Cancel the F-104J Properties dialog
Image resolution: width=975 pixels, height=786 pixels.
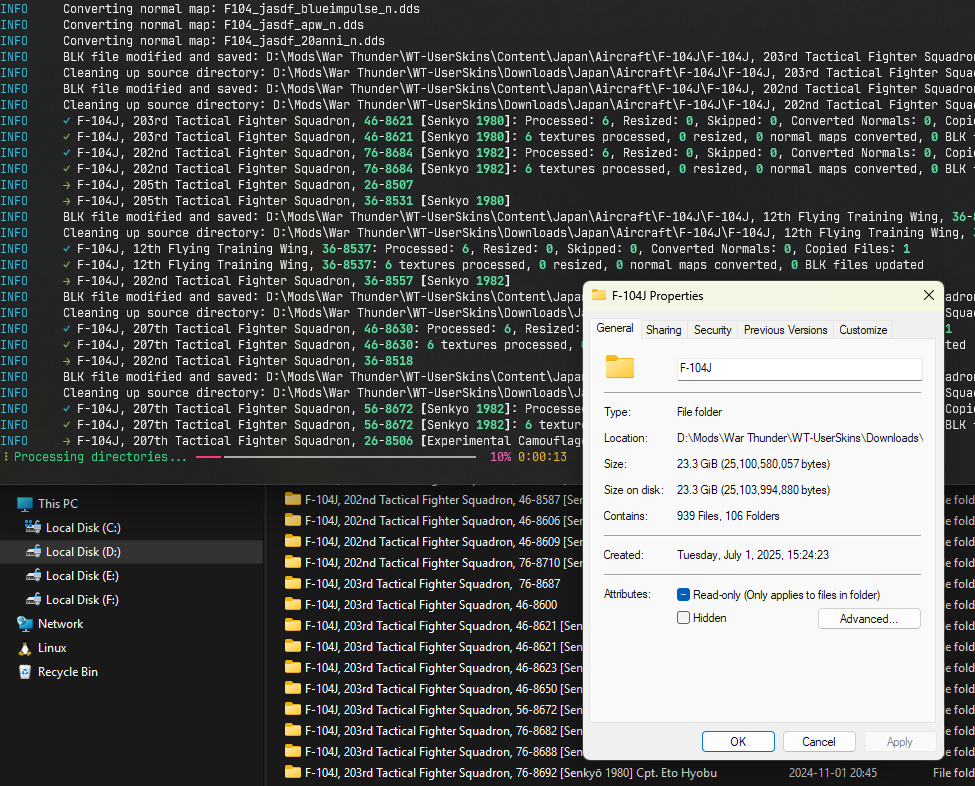[x=819, y=742]
